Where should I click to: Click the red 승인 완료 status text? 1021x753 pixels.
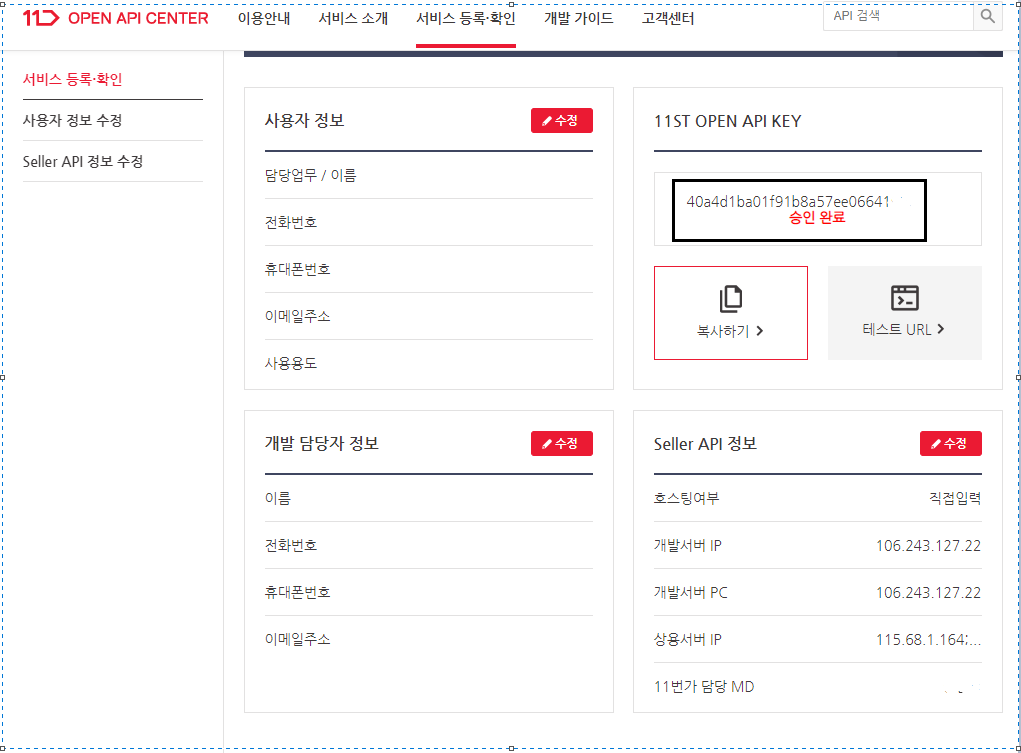pos(817,218)
